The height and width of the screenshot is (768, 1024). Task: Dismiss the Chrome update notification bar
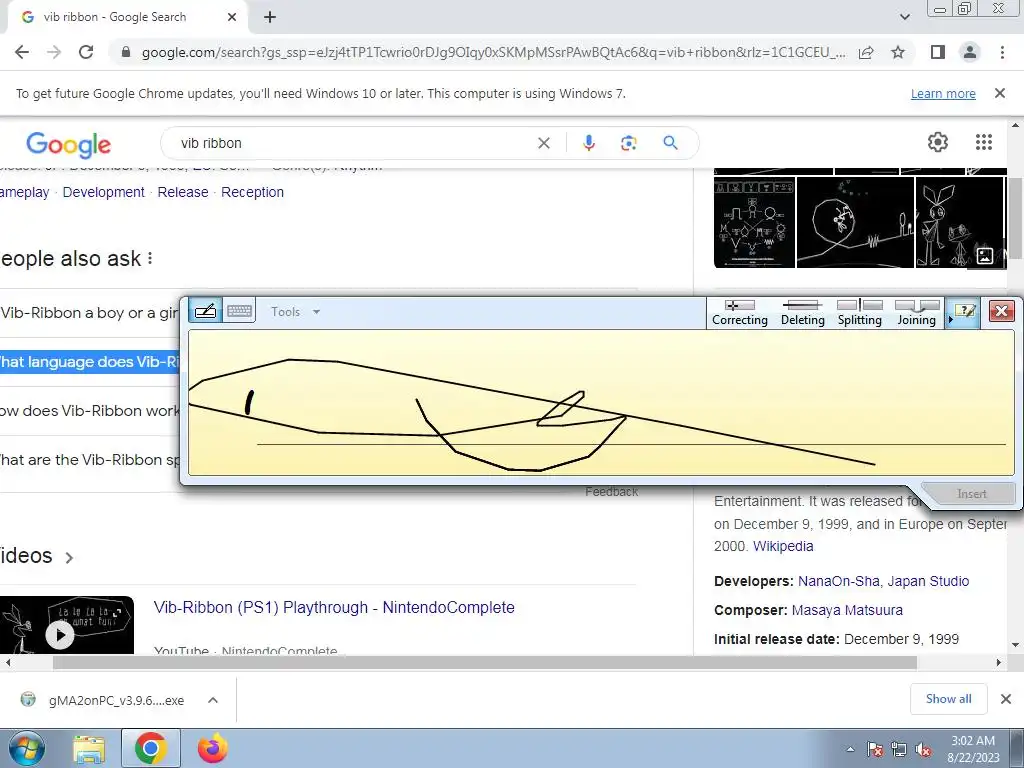click(1000, 93)
